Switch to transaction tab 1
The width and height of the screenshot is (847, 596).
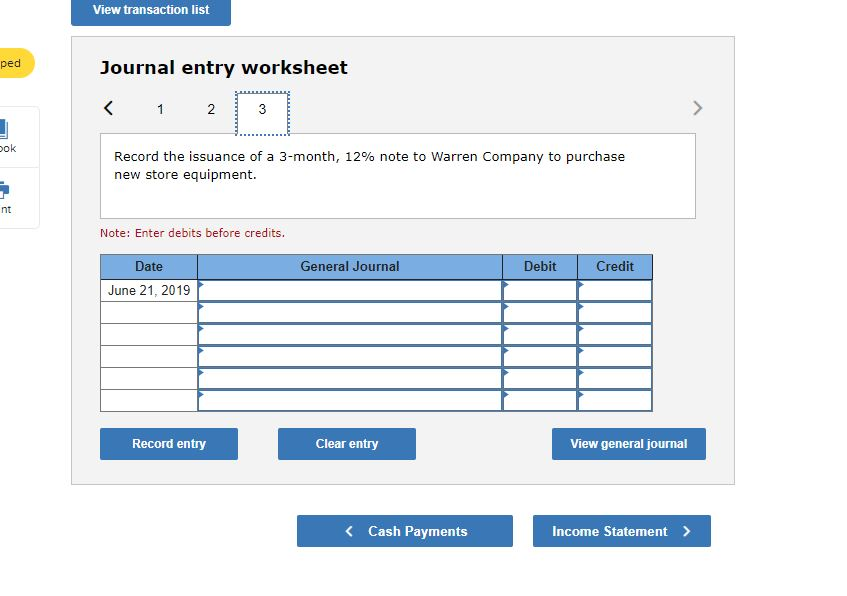pyautogui.click(x=160, y=109)
